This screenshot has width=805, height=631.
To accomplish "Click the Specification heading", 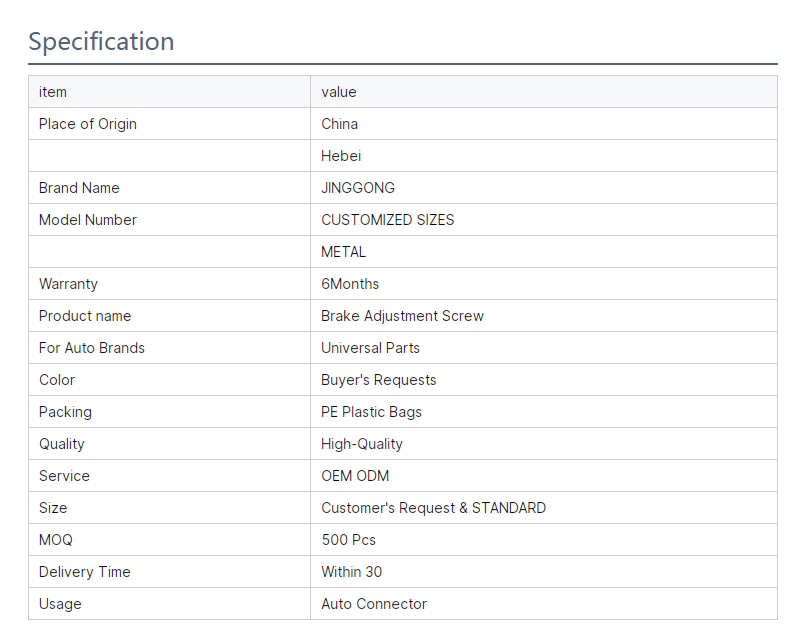I will point(101,42).
